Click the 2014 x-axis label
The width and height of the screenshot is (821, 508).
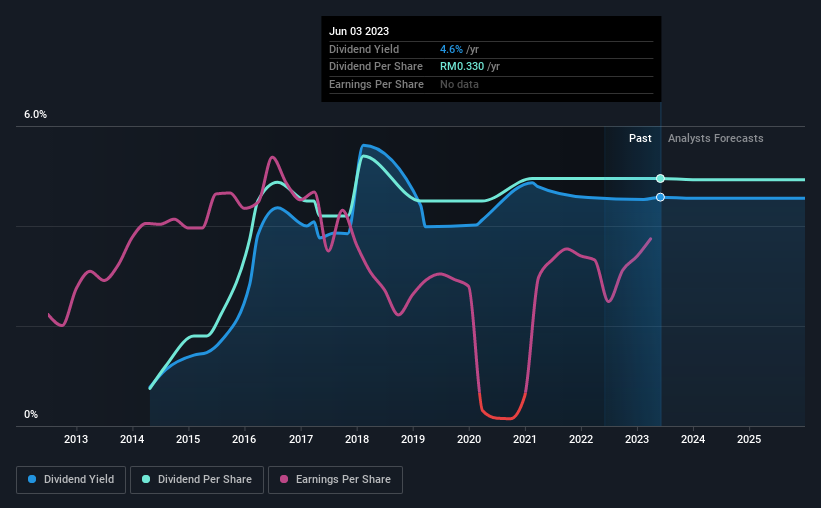132,439
